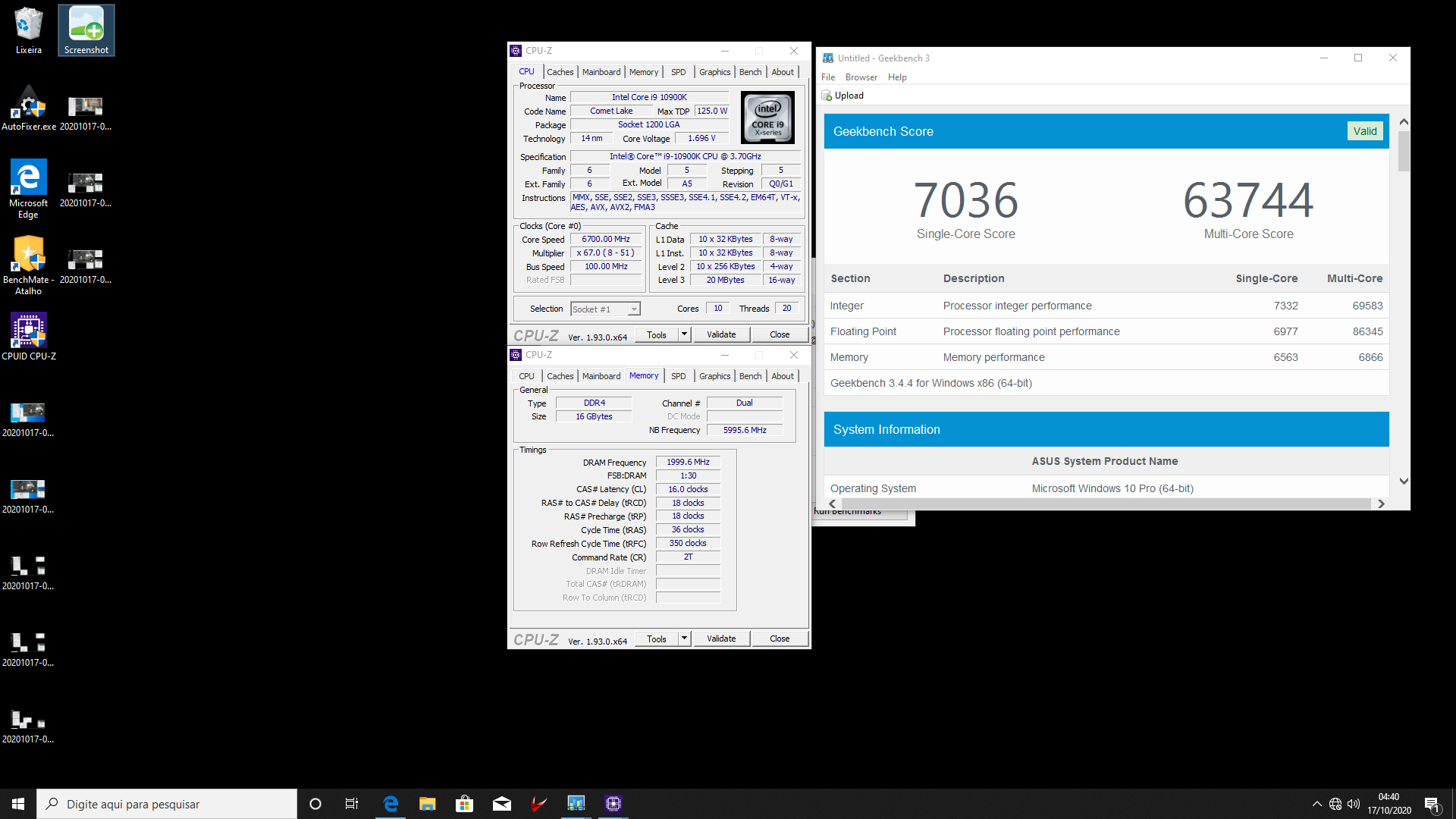The height and width of the screenshot is (819, 1456).
Task: Open Microsoft Store from the taskbar
Action: coord(465,804)
